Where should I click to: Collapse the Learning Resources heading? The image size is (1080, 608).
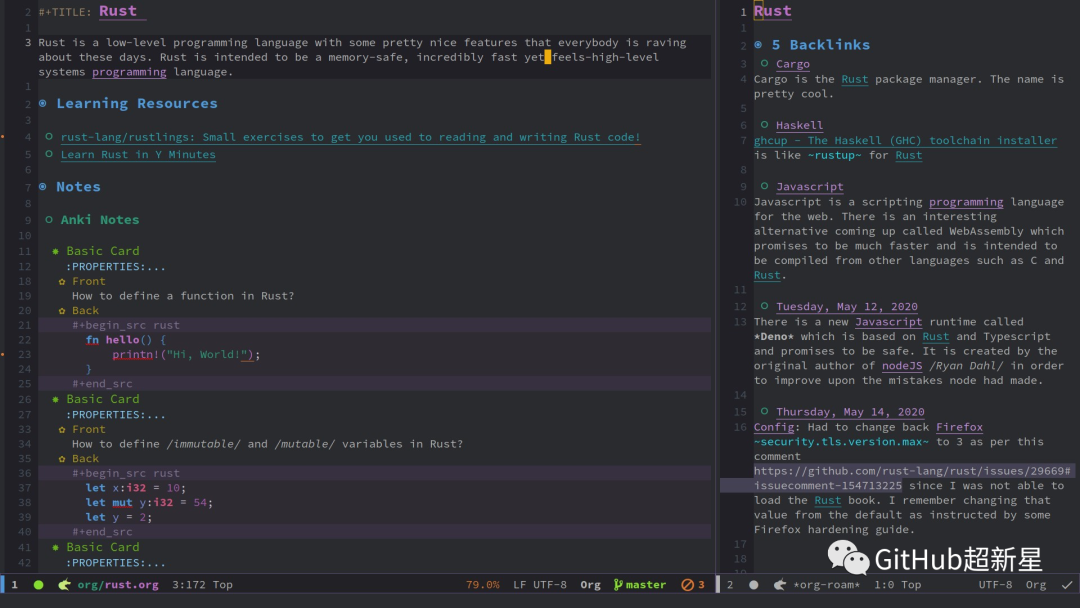(x=43, y=103)
